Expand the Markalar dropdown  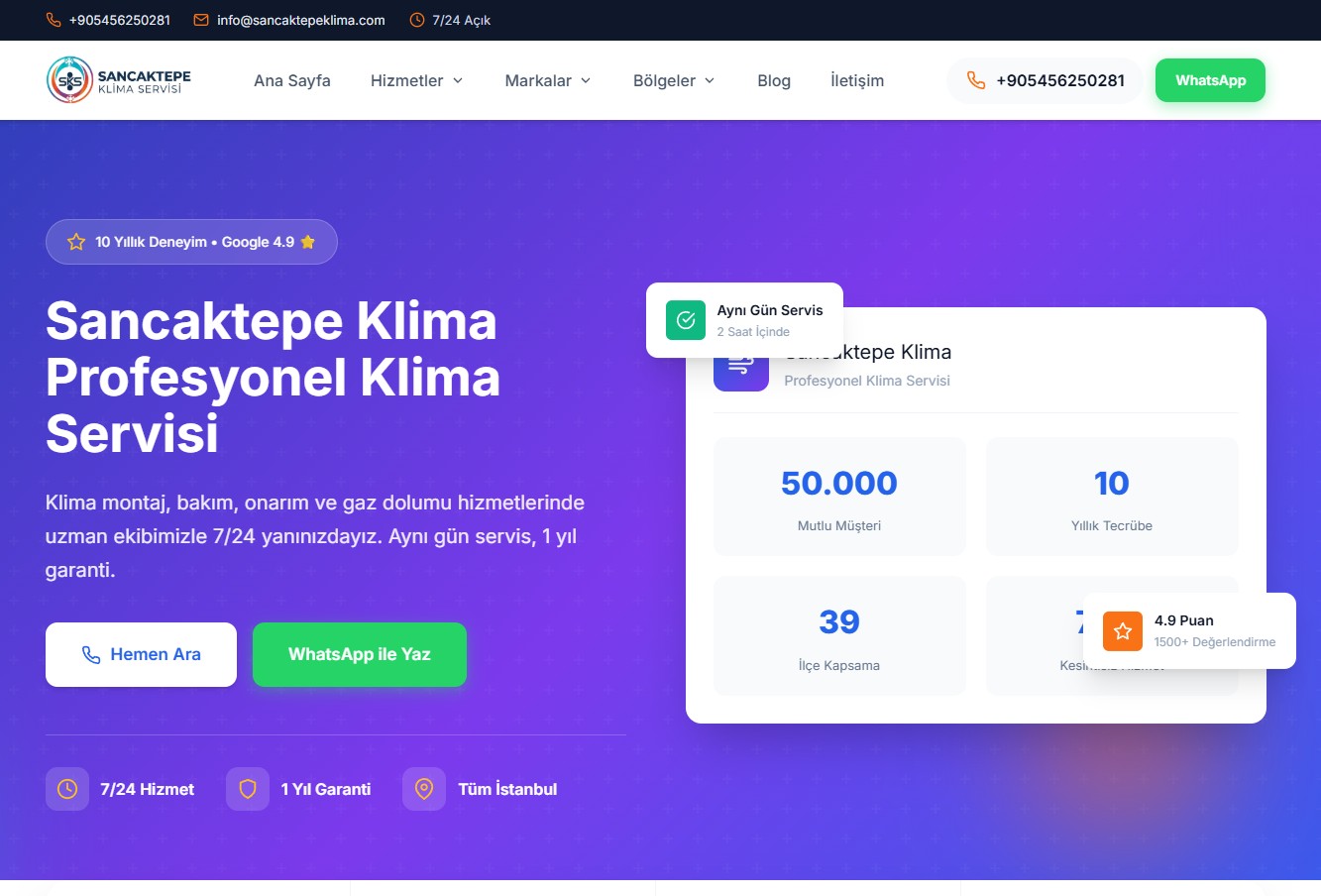point(547,80)
